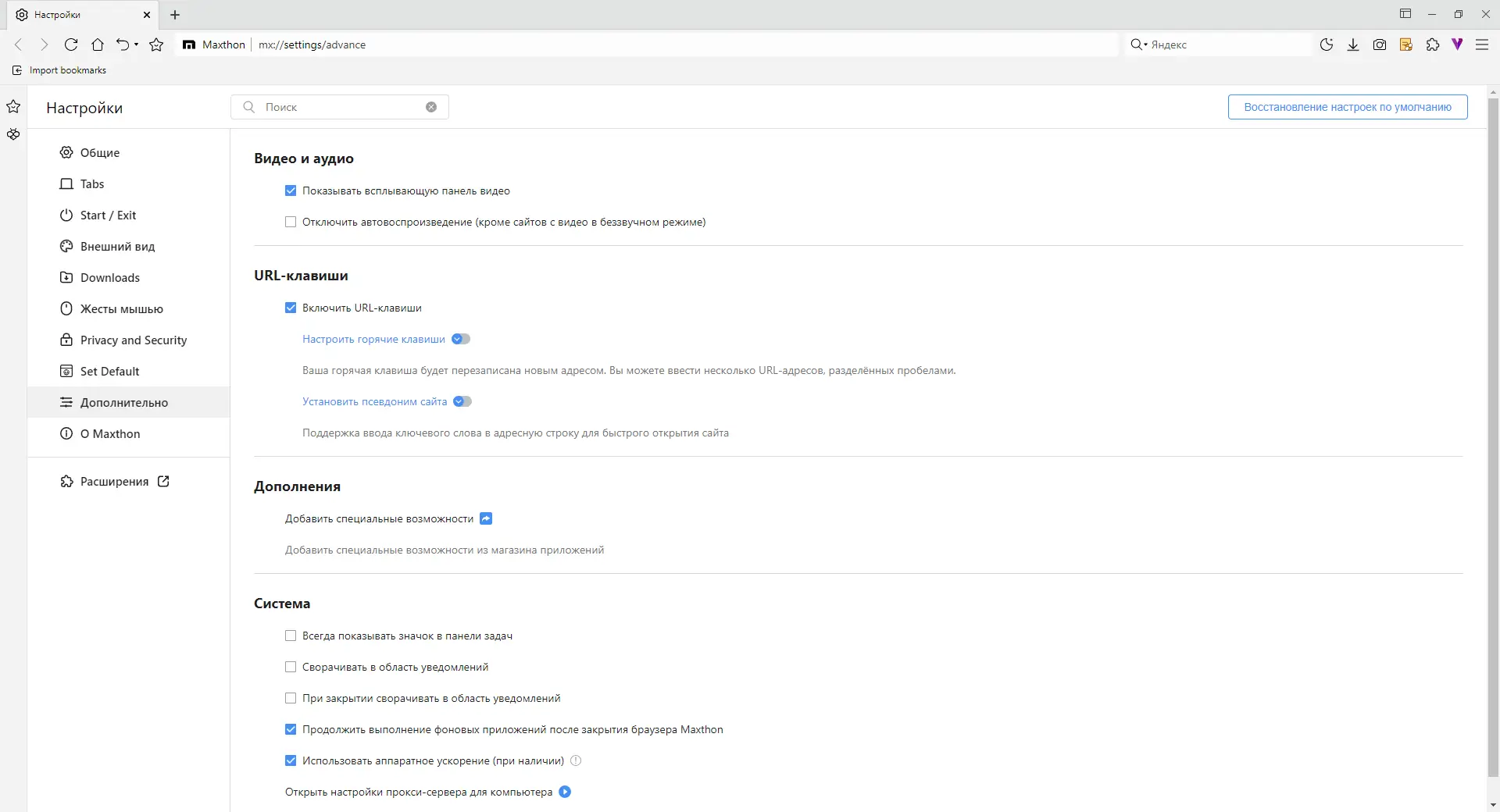Uncheck the show floating video panel option

291,191
